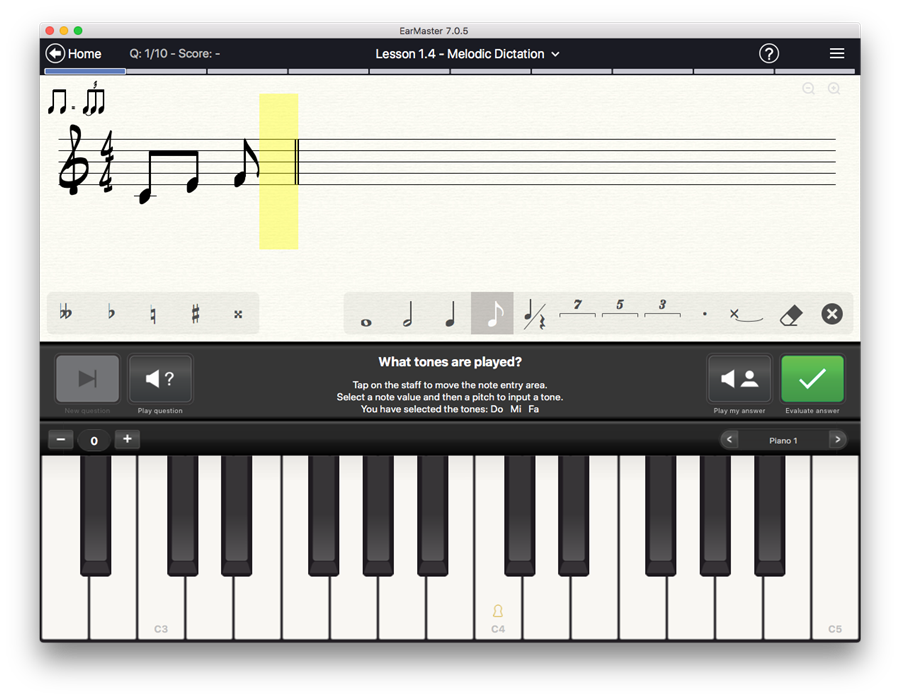
Task: Choose the quarter note value
Action: (x=449, y=315)
